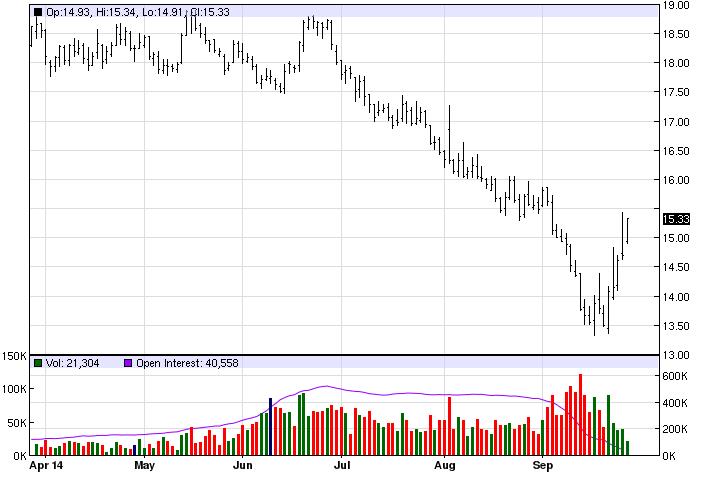Click the 16.00 price axis label
This screenshot has height=482, width=708.
coord(676,180)
